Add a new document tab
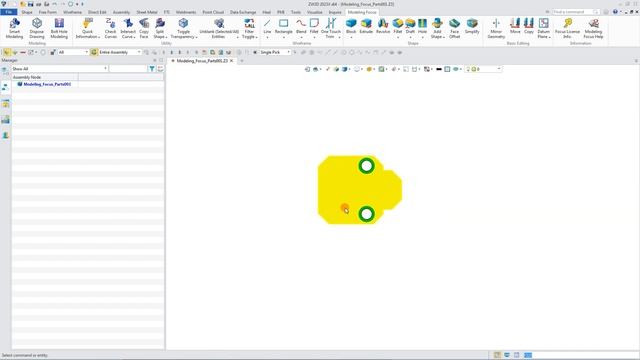Viewport: 640px width, 360px height. 242,60
